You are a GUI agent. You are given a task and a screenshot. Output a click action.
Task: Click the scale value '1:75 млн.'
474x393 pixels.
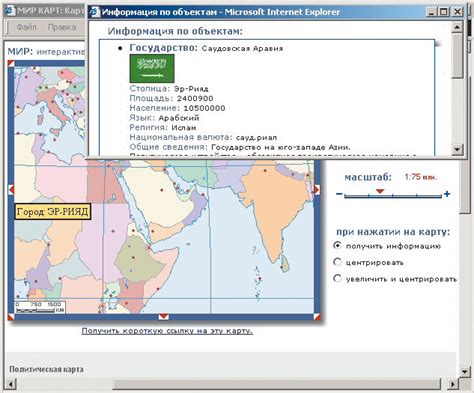tap(421, 177)
